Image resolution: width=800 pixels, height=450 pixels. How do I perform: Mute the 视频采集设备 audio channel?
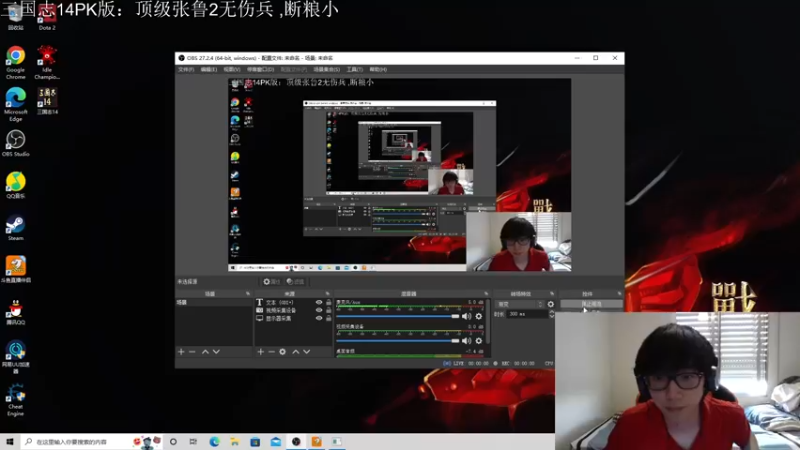pos(466,341)
